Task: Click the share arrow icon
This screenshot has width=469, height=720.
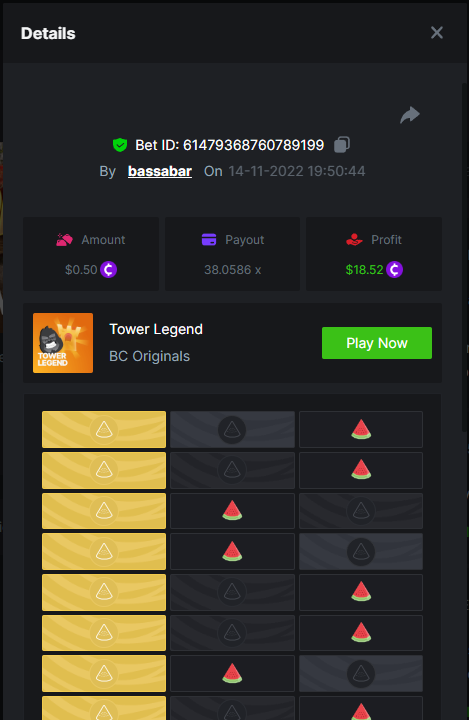Action: tap(410, 115)
